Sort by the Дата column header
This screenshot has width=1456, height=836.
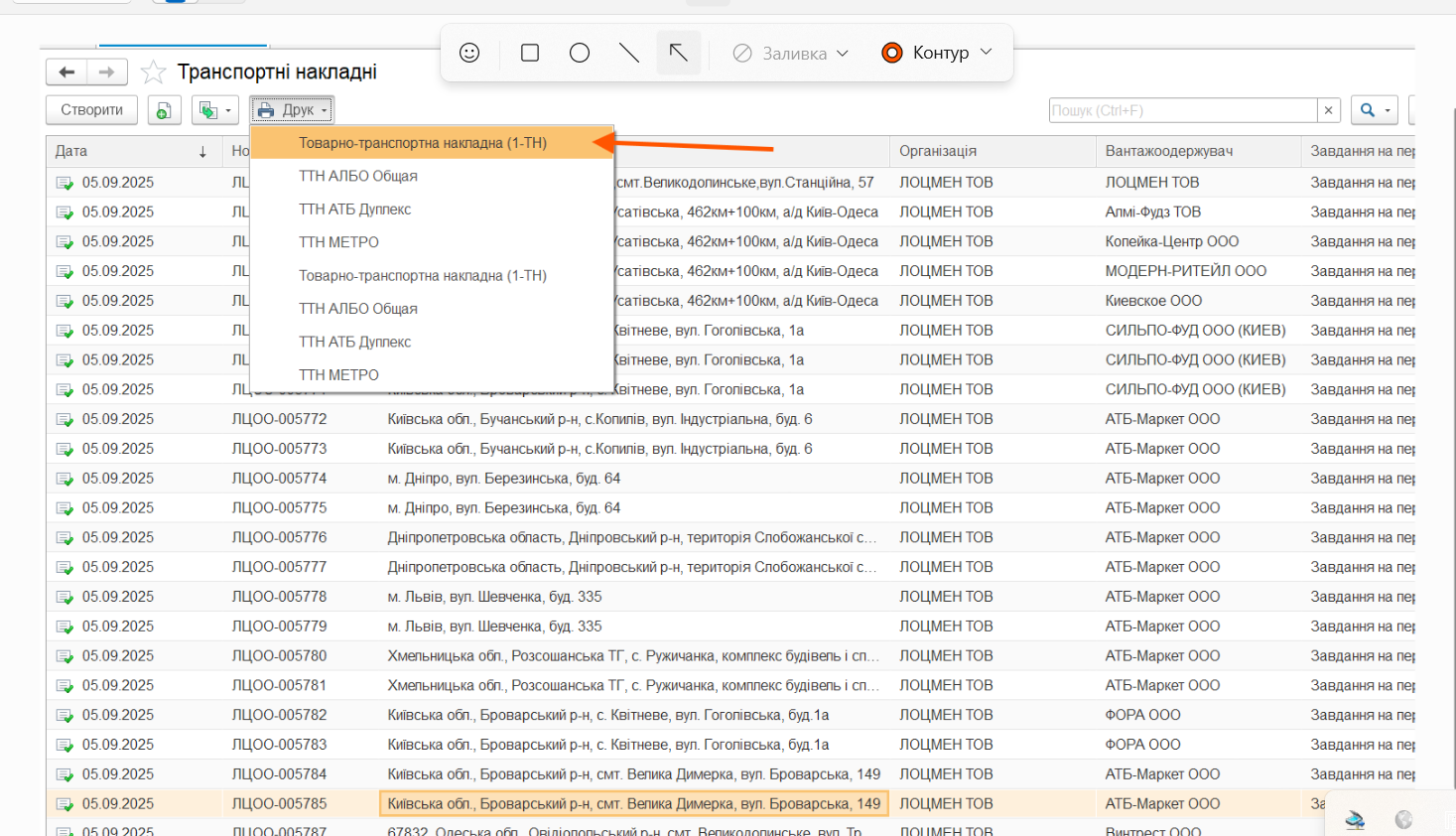(x=134, y=151)
